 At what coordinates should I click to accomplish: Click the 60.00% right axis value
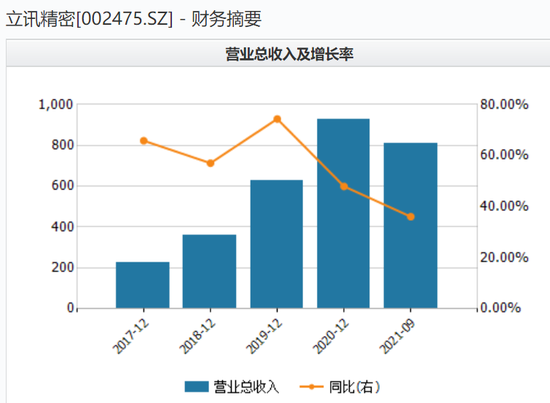pyautogui.click(x=504, y=155)
